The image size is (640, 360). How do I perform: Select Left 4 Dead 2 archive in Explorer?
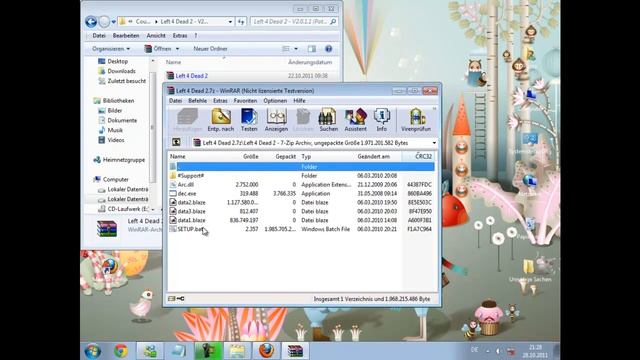[191, 76]
